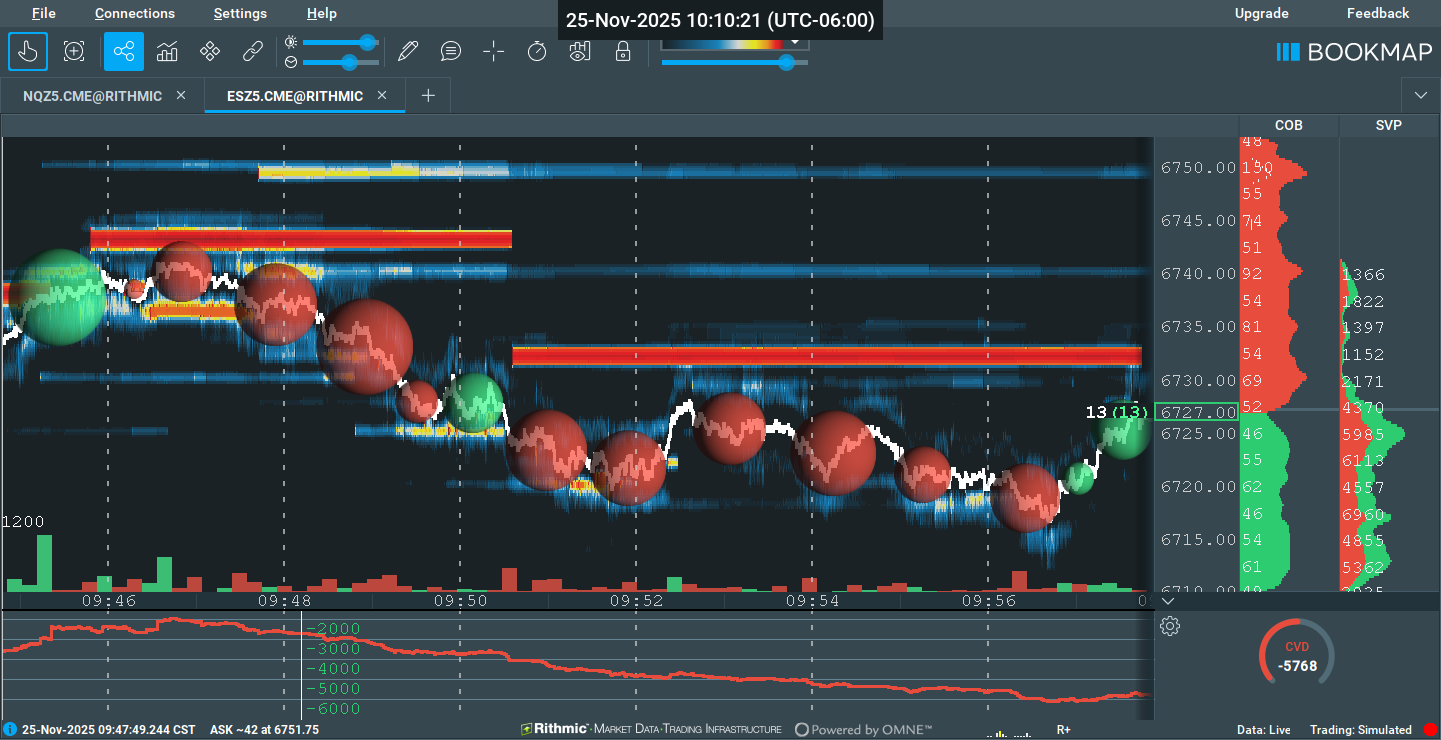Image resolution: width=1441 pixels, height=740 pixels.
Task: Select the pencil drawing tool
Action: (407, 51)
